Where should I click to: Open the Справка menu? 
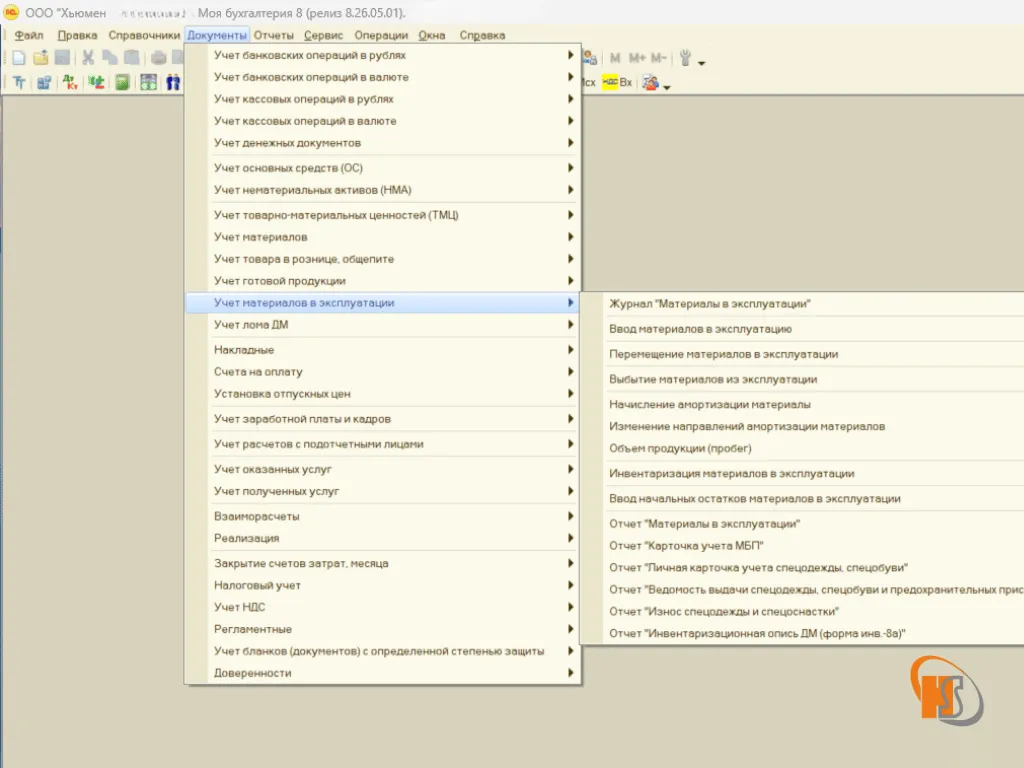pos(482,35)
